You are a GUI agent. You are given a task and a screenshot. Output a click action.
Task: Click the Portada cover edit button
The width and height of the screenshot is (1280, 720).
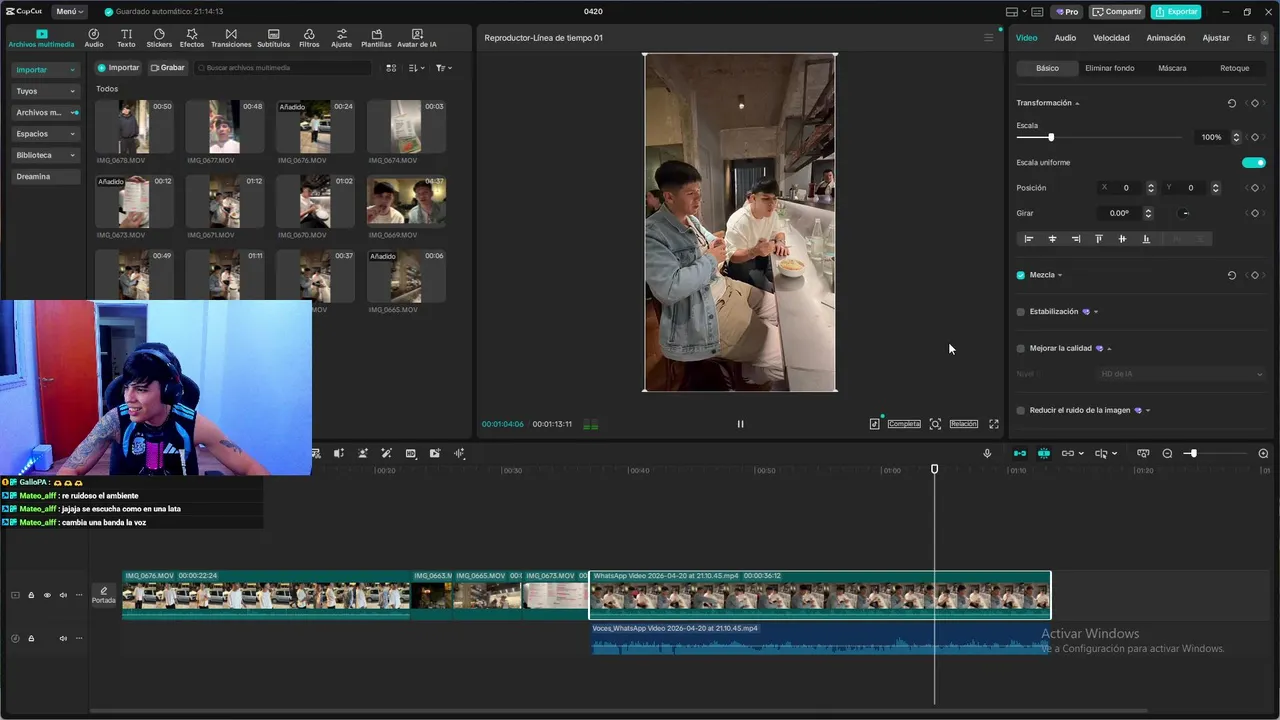[x=103, y=595]
